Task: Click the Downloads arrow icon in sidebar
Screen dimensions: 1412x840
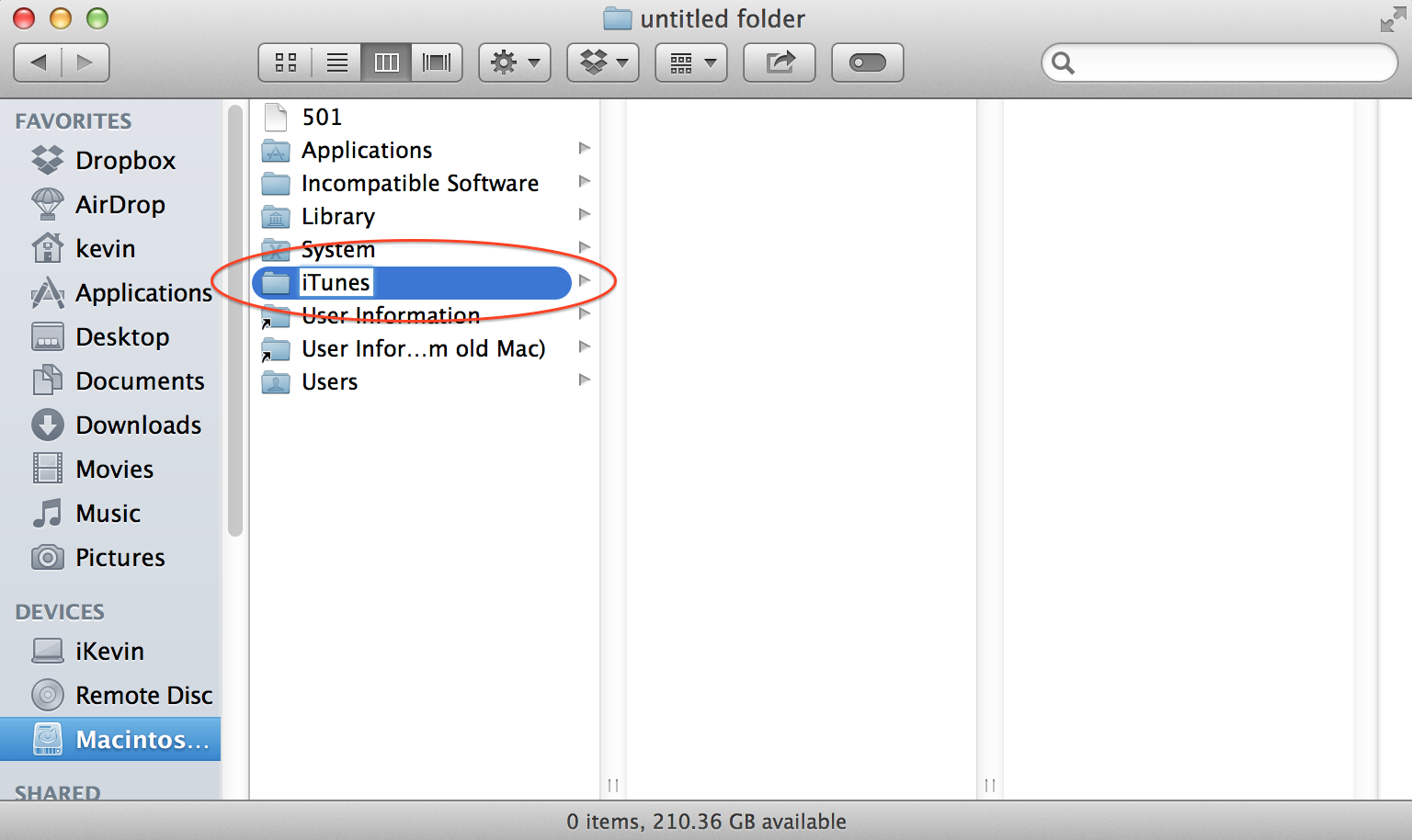Action: 48,425
